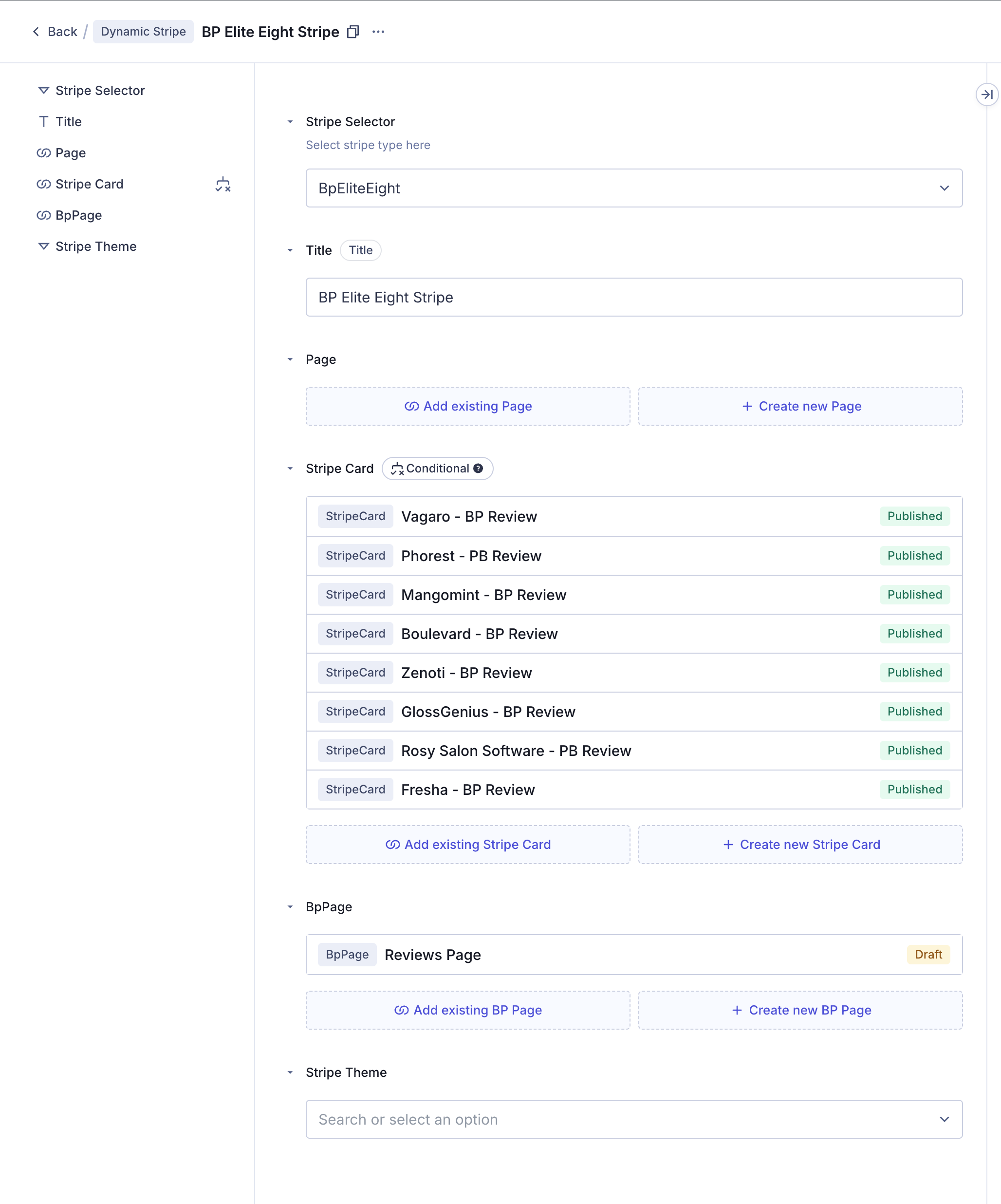Open Phorest - PB Review card

(x=634, y=556)
